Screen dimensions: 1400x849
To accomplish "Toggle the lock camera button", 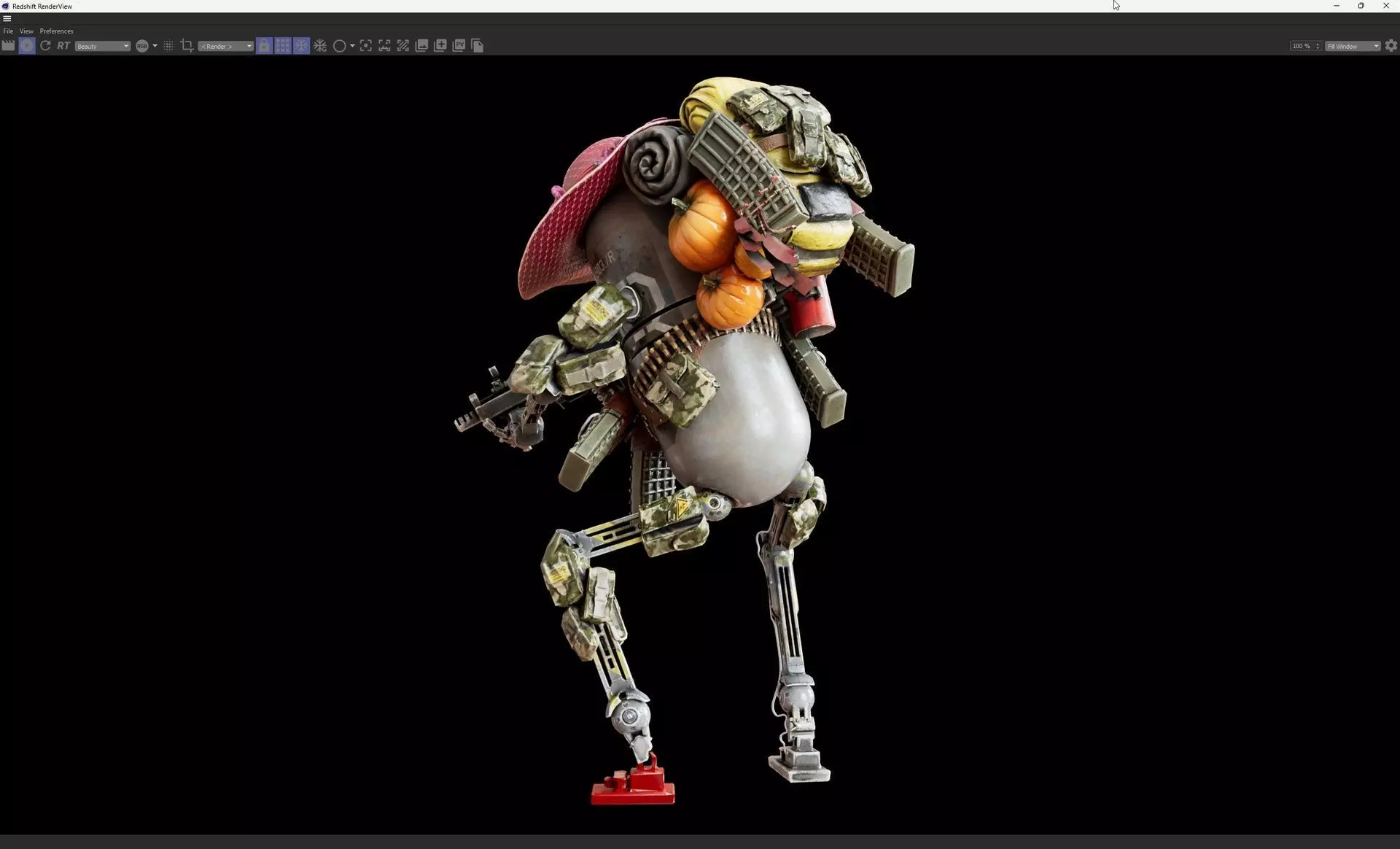I will click(x=264, y=46).
